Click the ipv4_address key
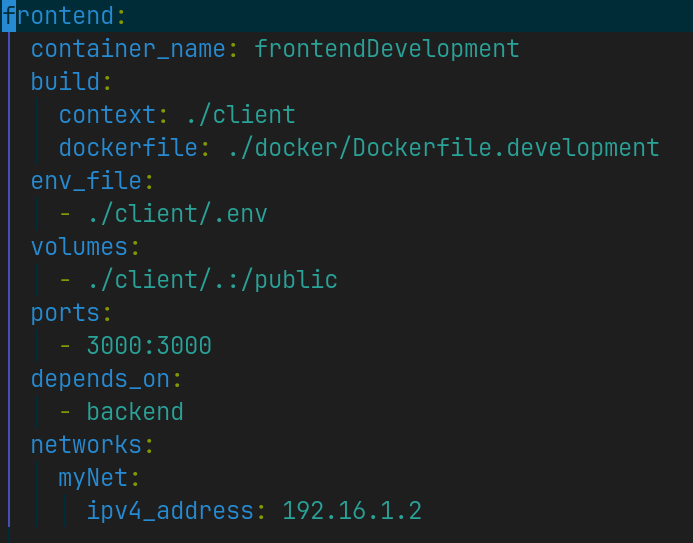This screenshot has height=543, width=693. 170,511
